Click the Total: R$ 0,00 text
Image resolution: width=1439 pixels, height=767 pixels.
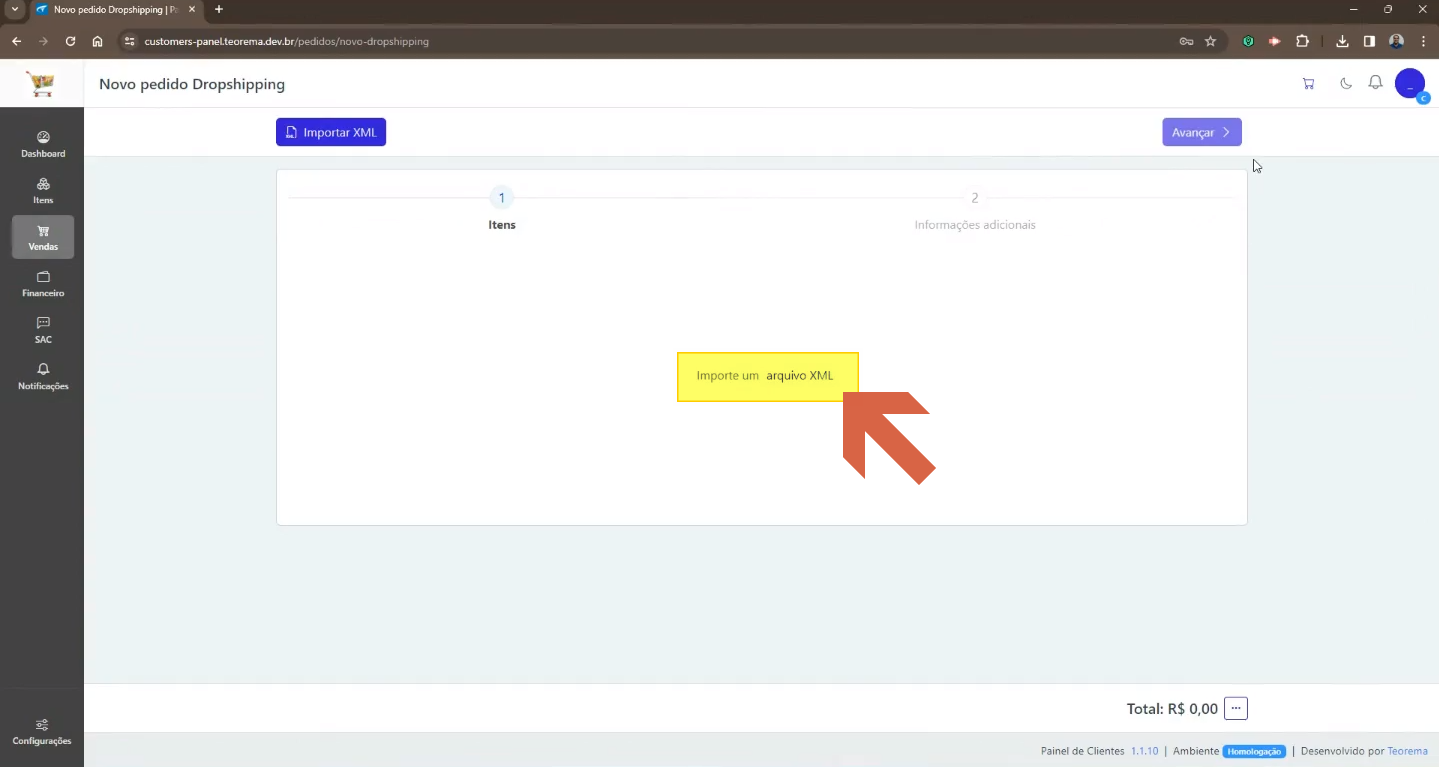tap(1172, 709)
